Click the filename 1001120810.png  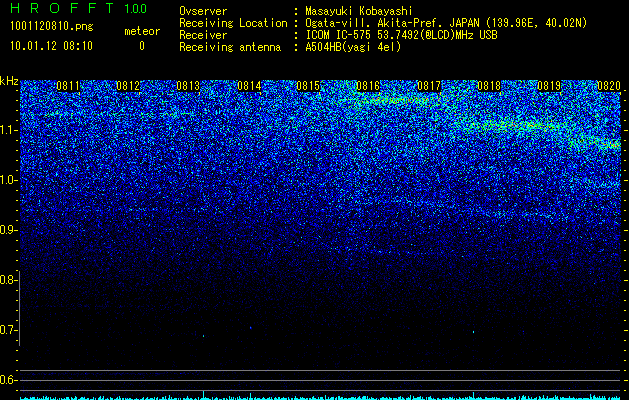coord(52,26)
